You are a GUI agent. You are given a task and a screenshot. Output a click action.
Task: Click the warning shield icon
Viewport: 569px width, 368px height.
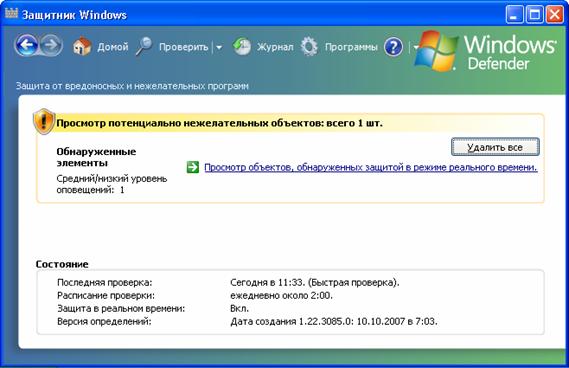click(44, 121)
